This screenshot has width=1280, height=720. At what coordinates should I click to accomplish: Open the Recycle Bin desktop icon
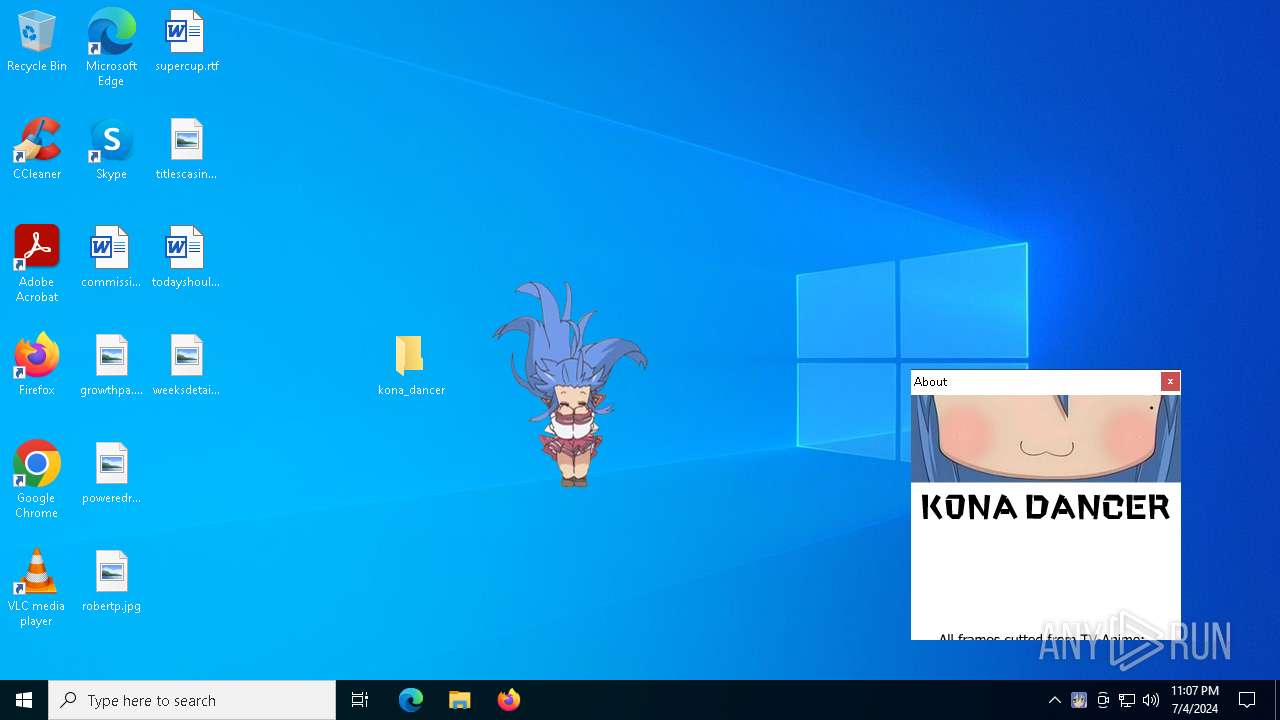37,42
